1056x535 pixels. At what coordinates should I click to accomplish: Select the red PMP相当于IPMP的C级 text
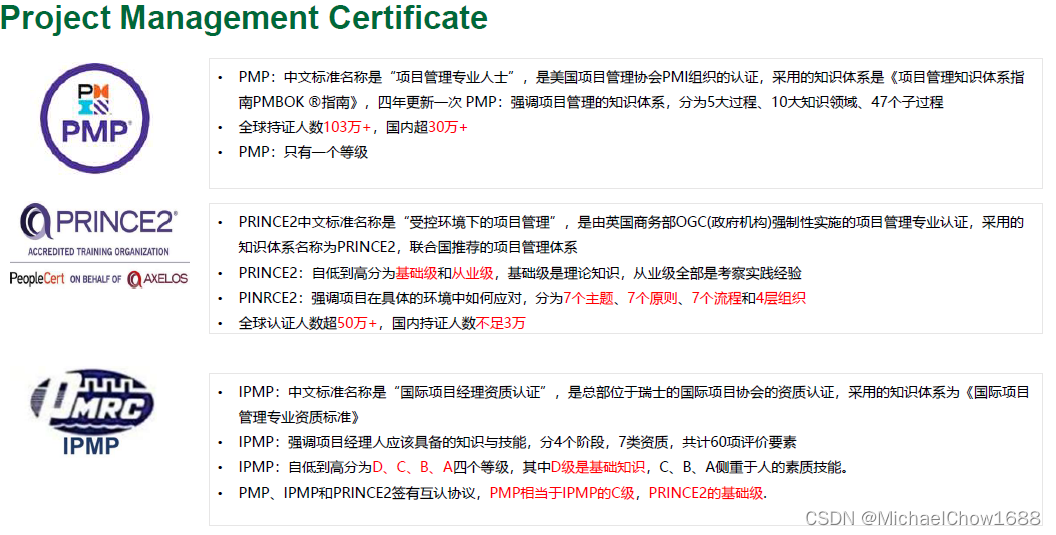(562, 493)
